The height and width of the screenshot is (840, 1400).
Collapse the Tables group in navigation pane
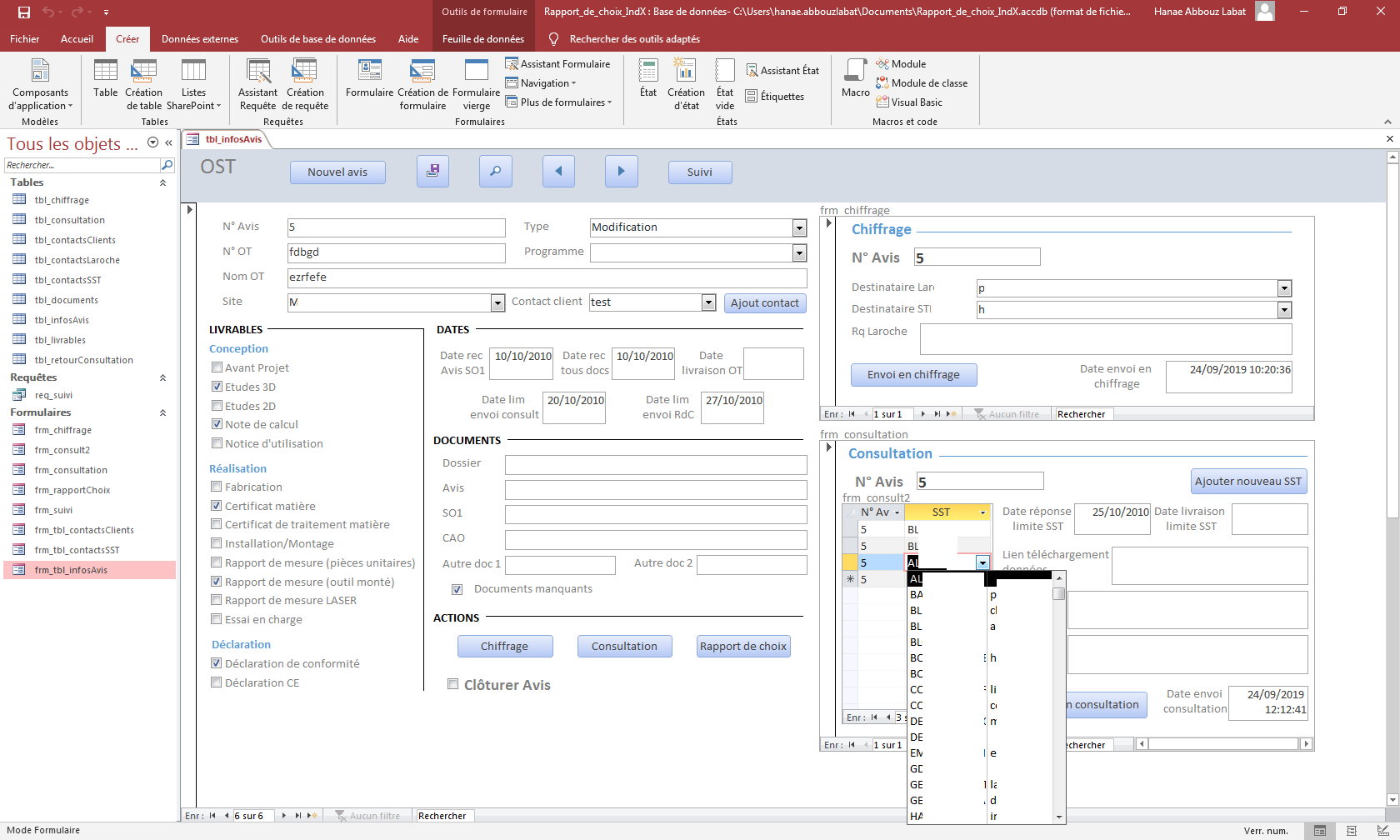click(x=162, y=182)
